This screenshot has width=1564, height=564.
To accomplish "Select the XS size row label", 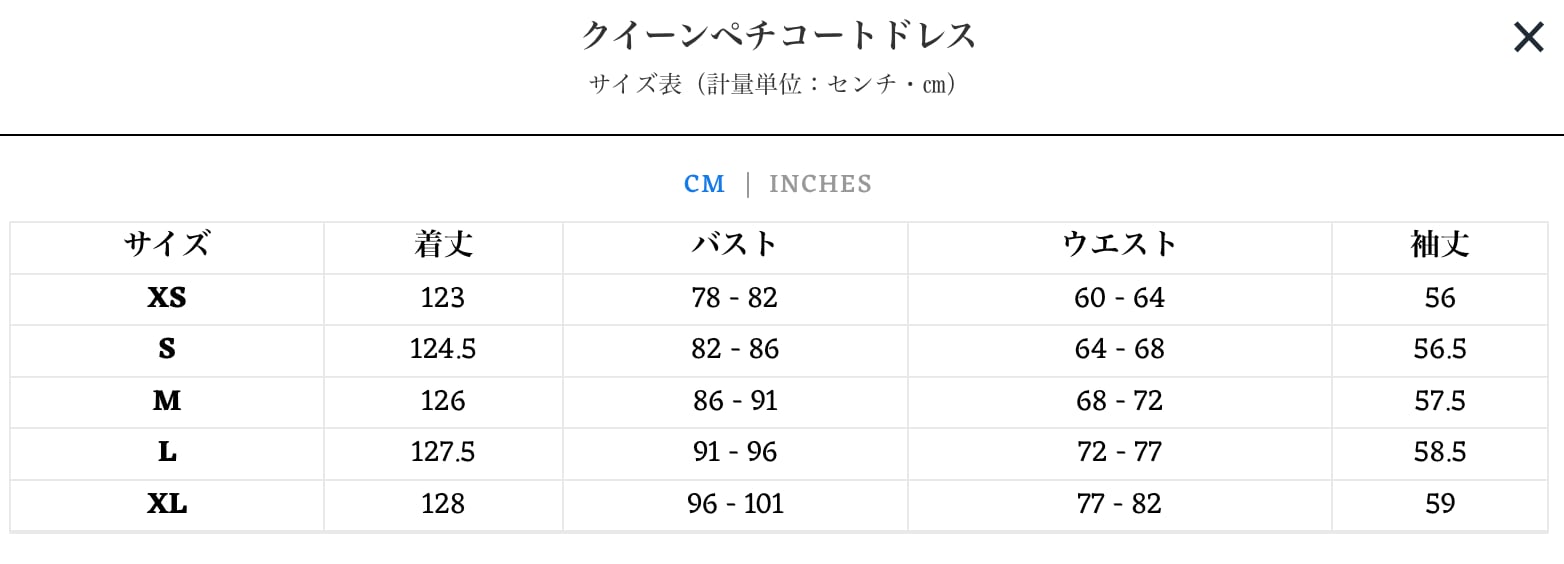I will point(167,298).
